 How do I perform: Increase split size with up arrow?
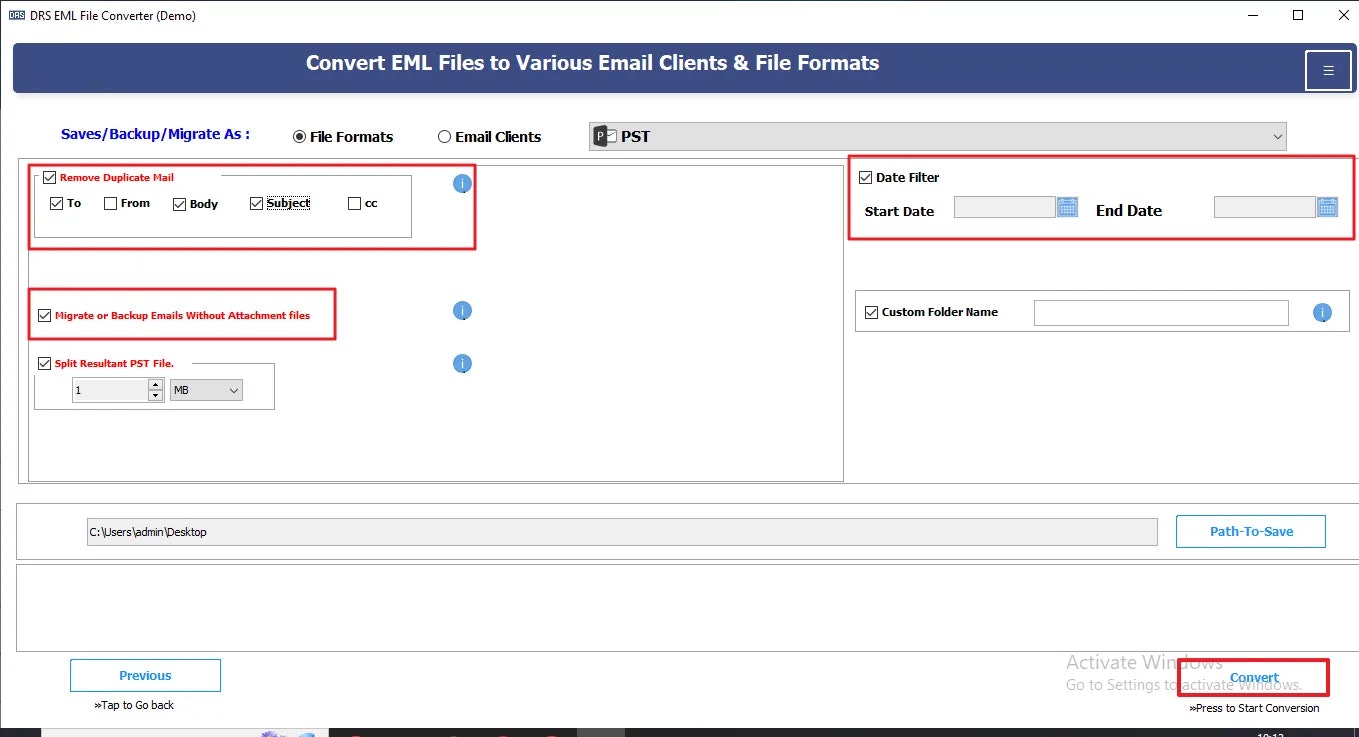[155, 385]
